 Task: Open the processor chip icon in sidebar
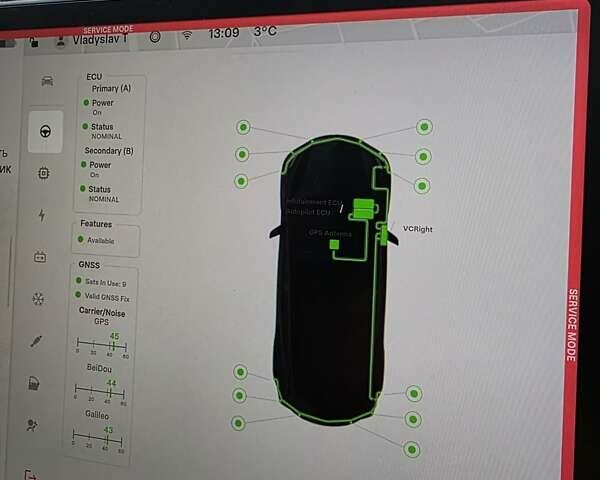coord(43,172)
